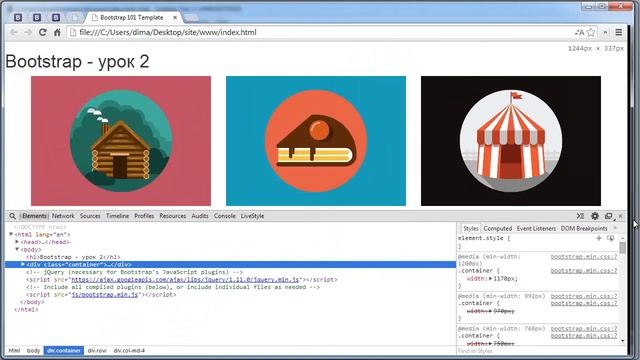640x360 pixels.
Task: Add a new style rule with plus icon
Action: (x=599, y=238)
